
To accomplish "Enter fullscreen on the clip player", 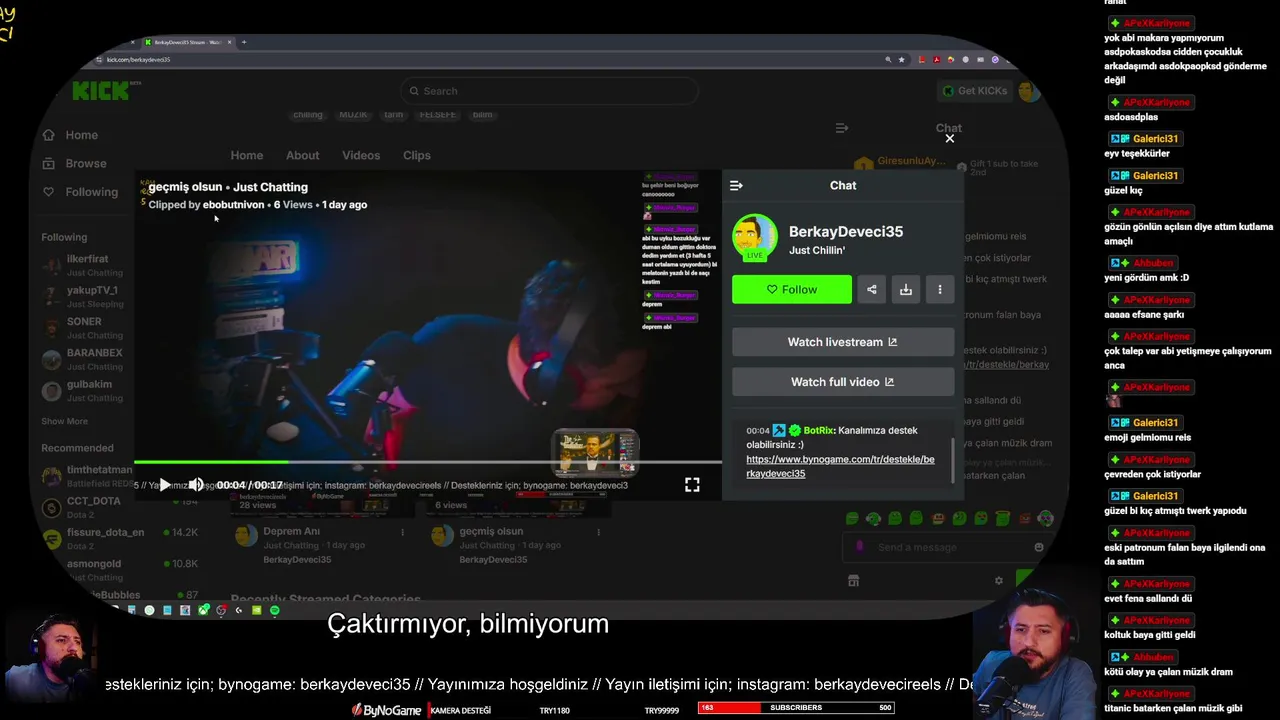I will click(x=692, y=485).
